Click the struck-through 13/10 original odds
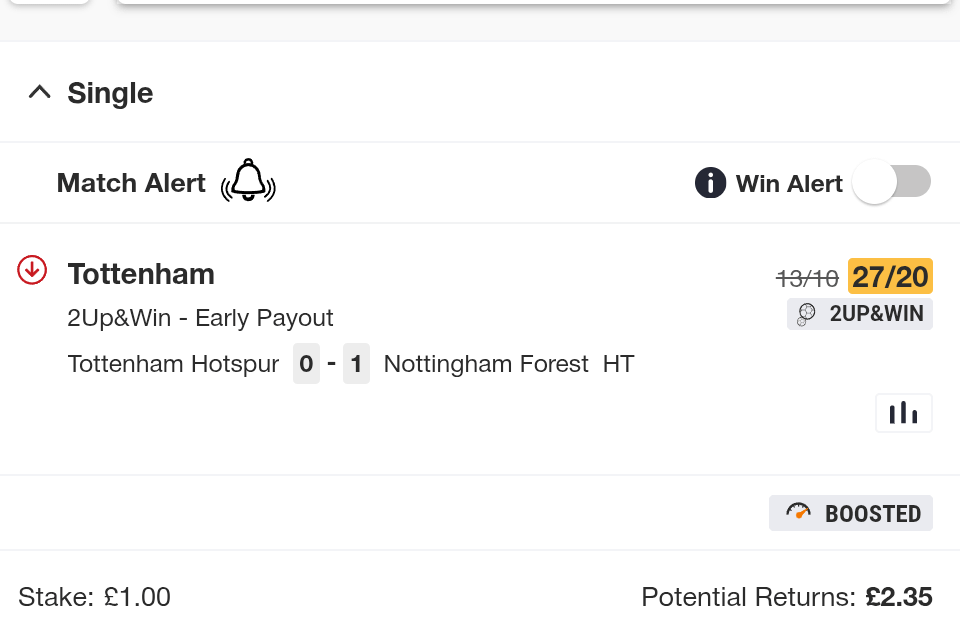The image size is (960, 631). point(808,277)
